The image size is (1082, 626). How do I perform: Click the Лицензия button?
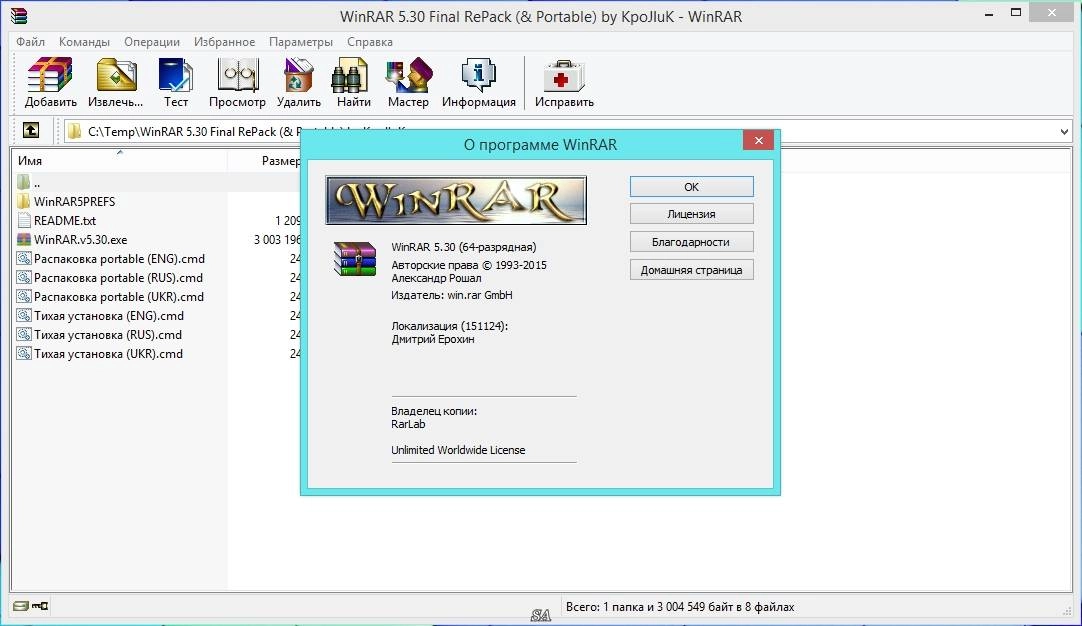pyautogui.click(x=691, y=214)
